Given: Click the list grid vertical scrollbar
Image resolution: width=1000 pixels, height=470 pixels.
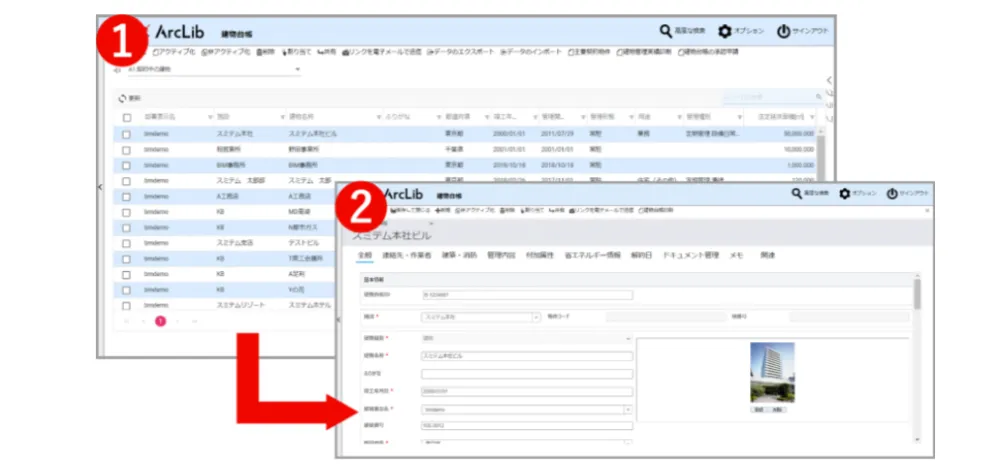Looking at the screenshot, I should (x=820, y=156).
